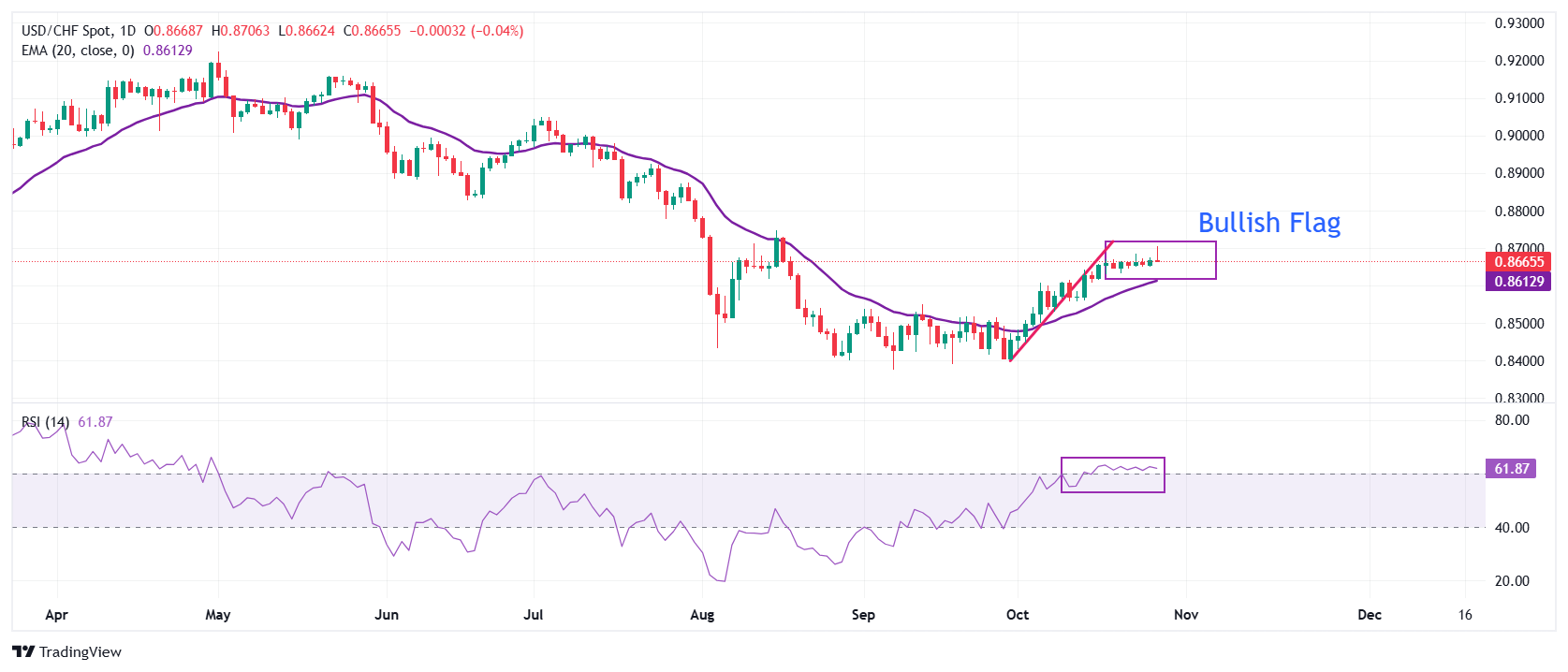1568x672 pixels.
Task: Click the 20.00 level on the RSI axis
Action: 1512,580
